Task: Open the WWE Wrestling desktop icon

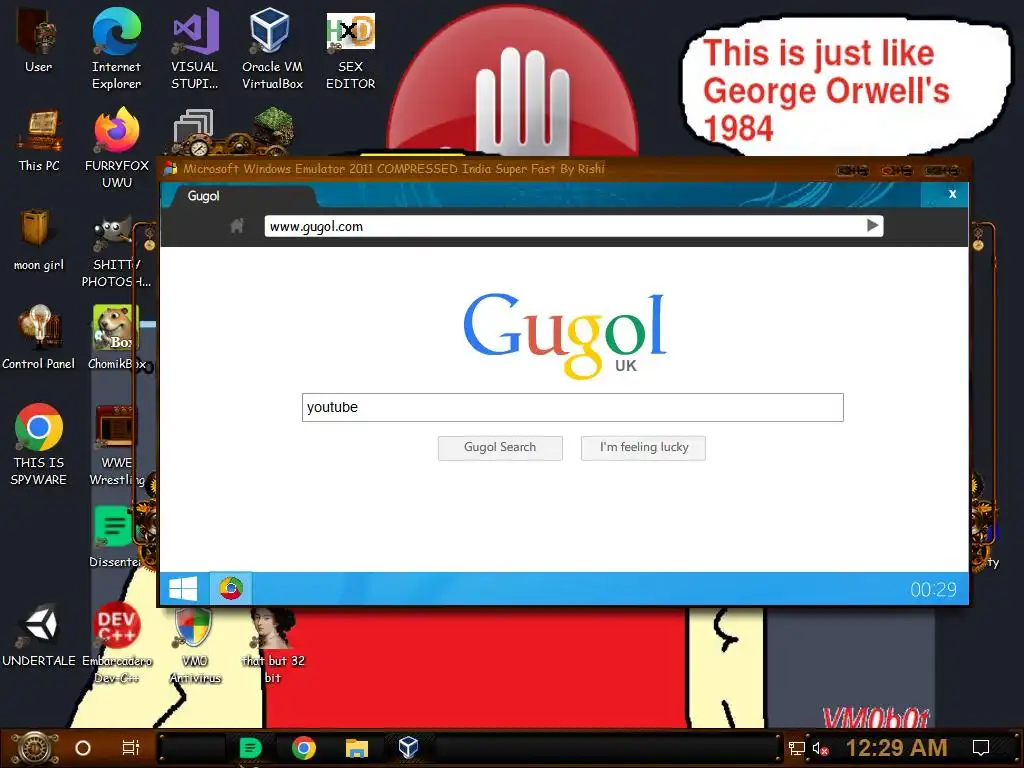Action: (x=116, y=444)
